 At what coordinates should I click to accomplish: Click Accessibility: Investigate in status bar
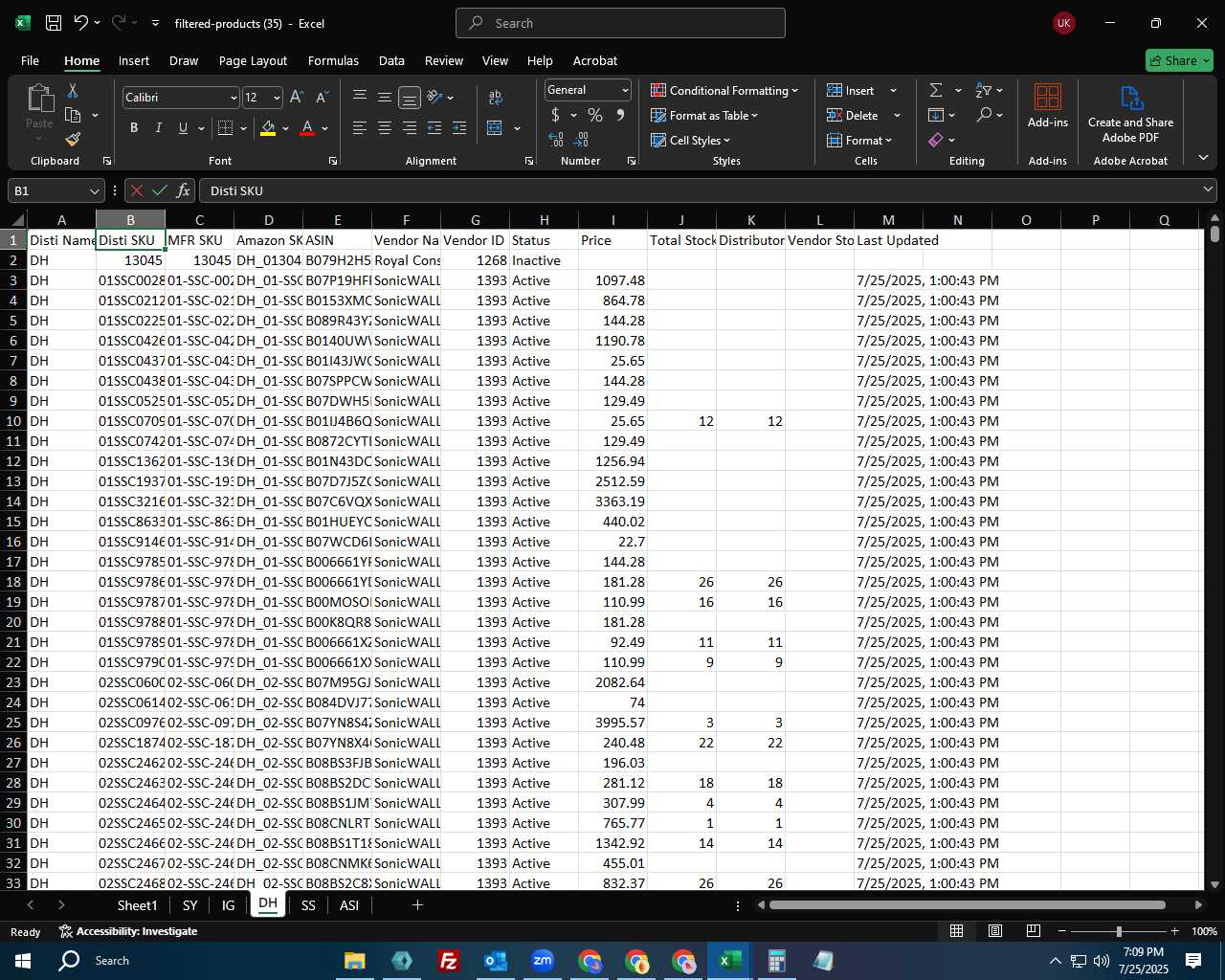pos(128,931)
